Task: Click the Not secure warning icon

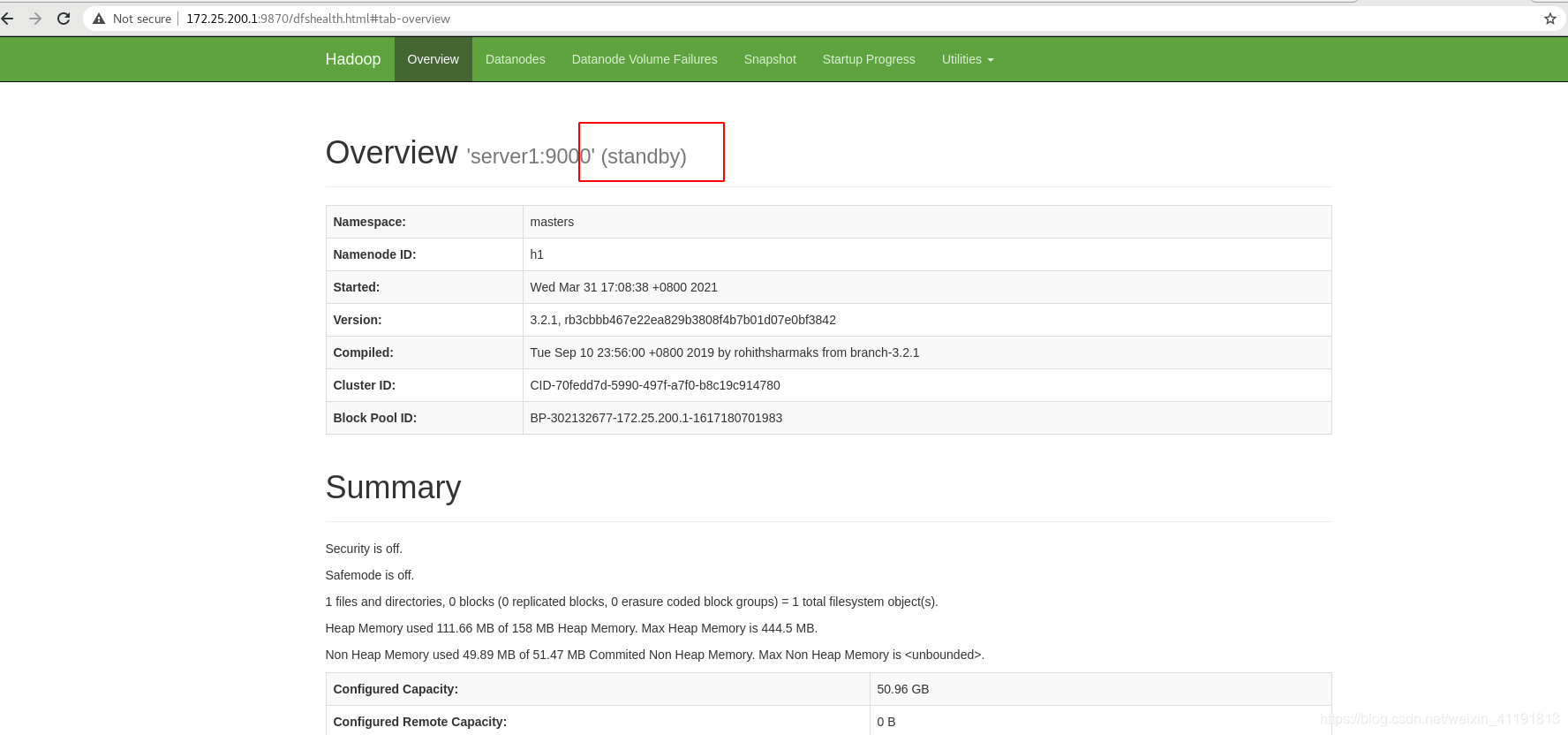Action: pos(99,19)
